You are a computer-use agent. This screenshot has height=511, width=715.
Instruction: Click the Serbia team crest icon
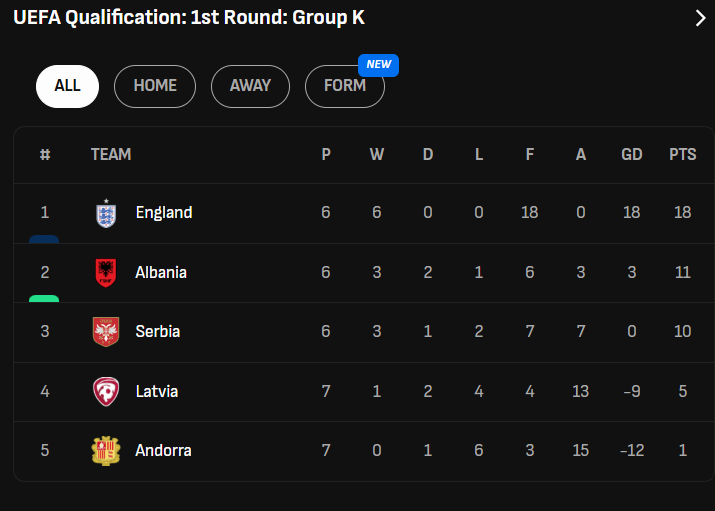[105, 331]
